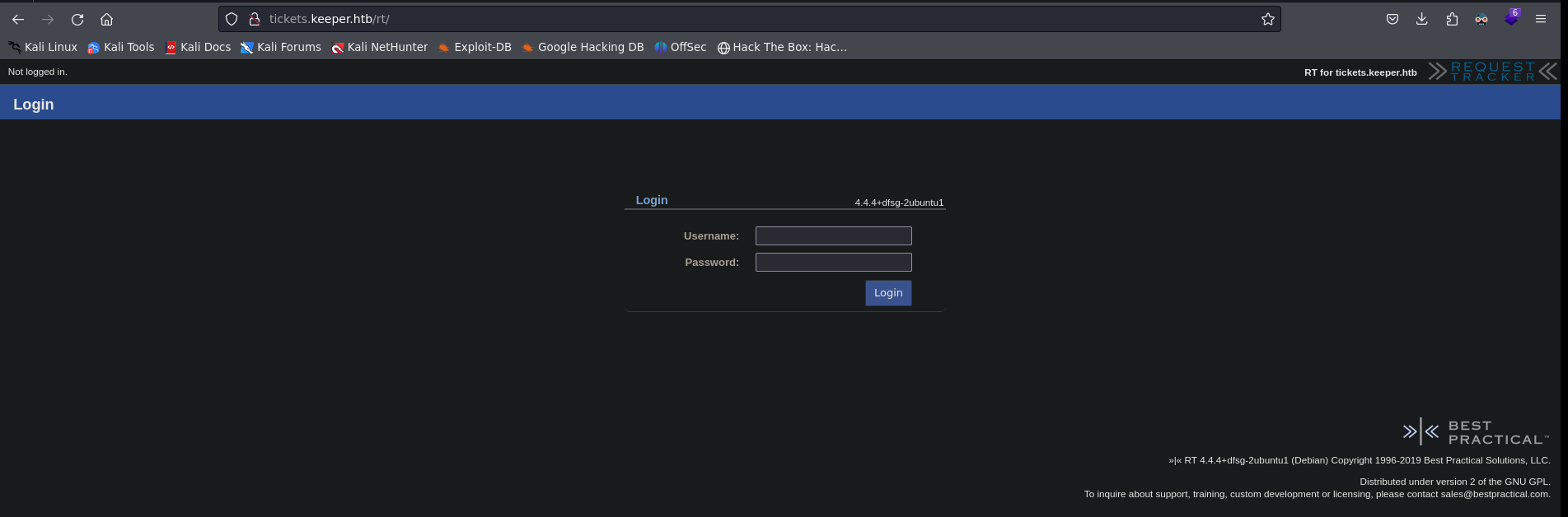Open the Firefox hamburger menu
Image resolution: width=1568 pixels, height=517 pixels.
click(x=1540, y=19)
